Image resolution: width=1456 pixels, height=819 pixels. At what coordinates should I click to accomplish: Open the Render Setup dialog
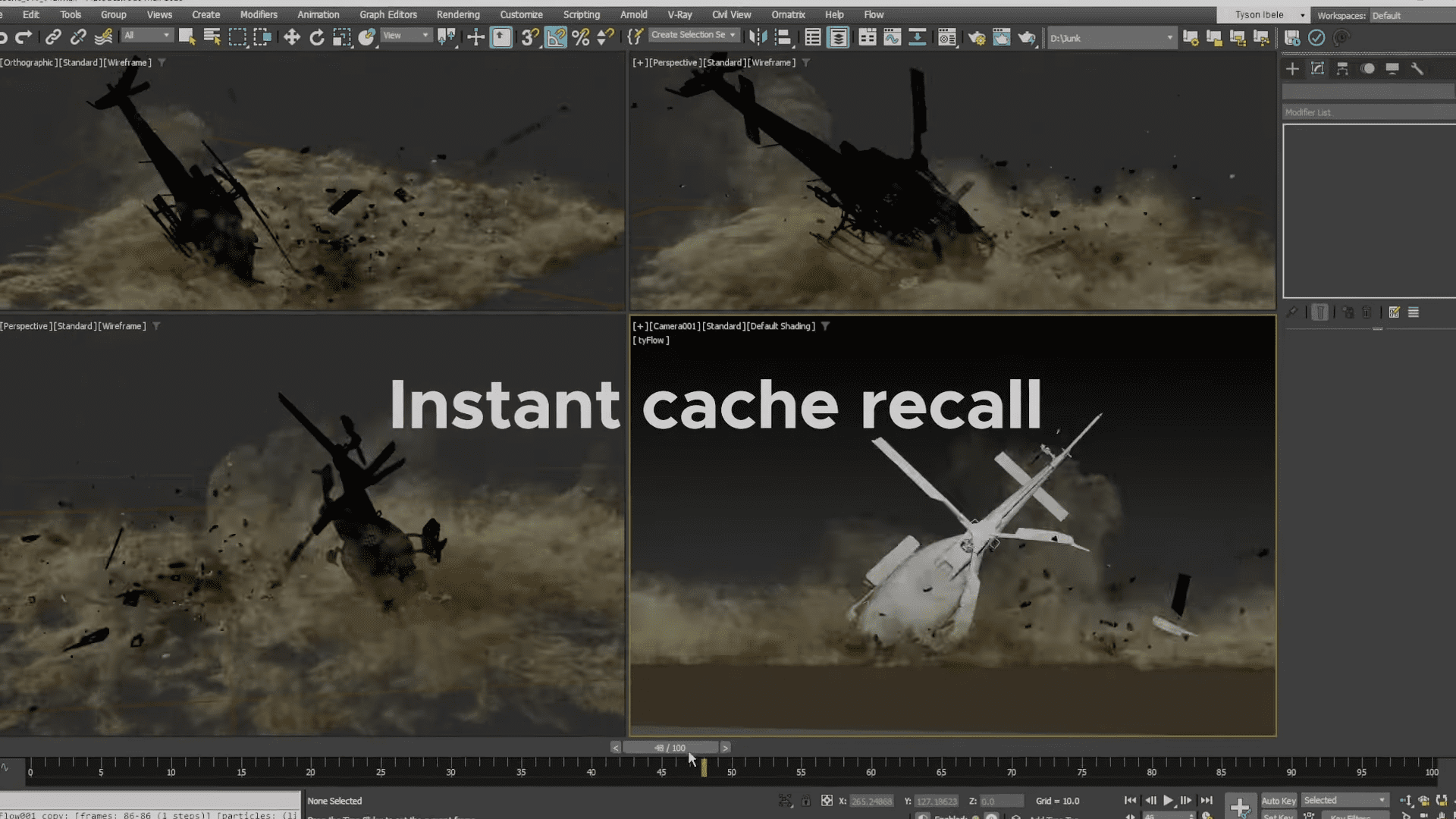pyautogui.click(x=977, y=36)
